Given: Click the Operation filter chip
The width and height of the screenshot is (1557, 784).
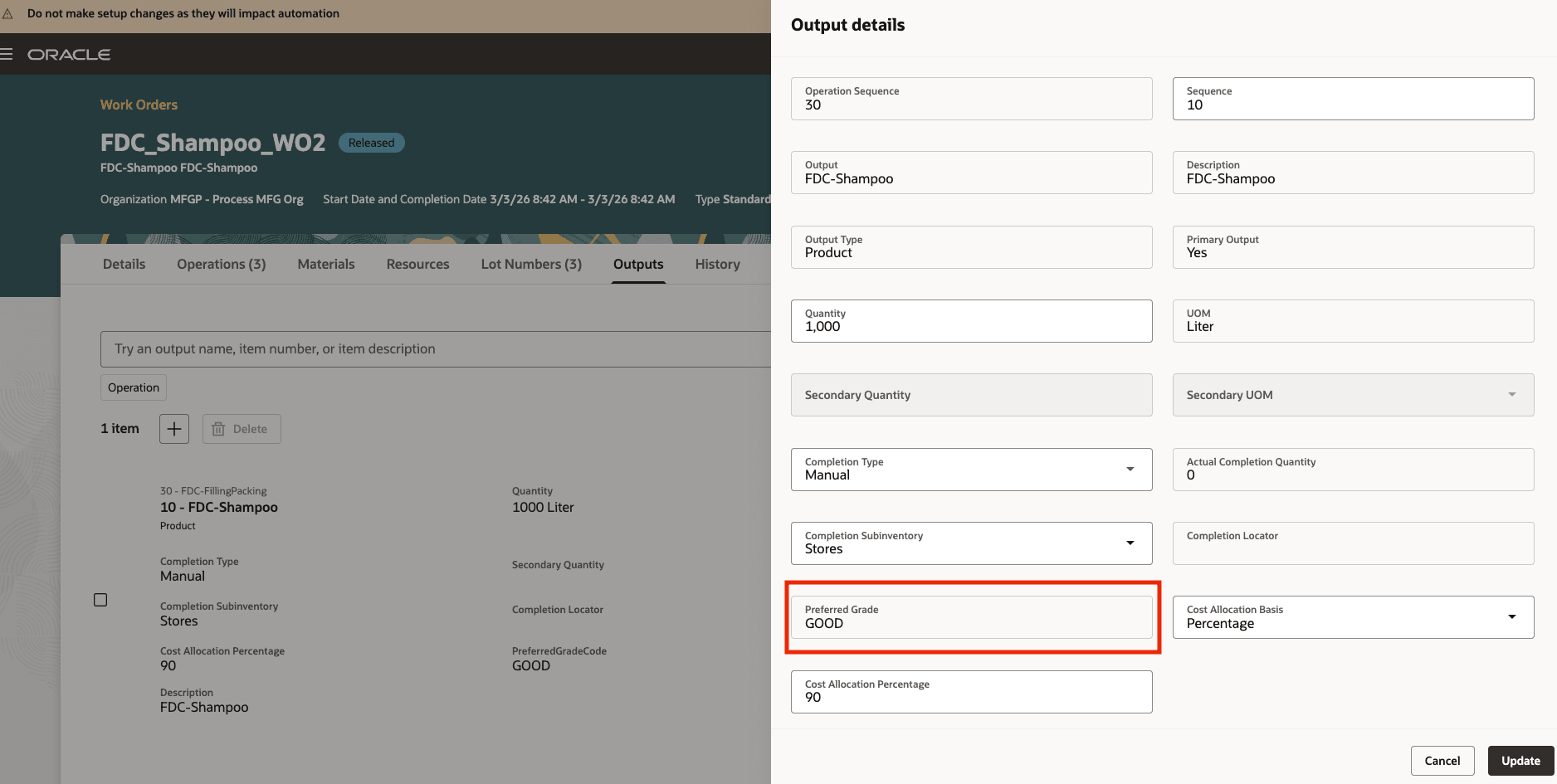Looking at the screenshot, I should click(x=134, y=387).
